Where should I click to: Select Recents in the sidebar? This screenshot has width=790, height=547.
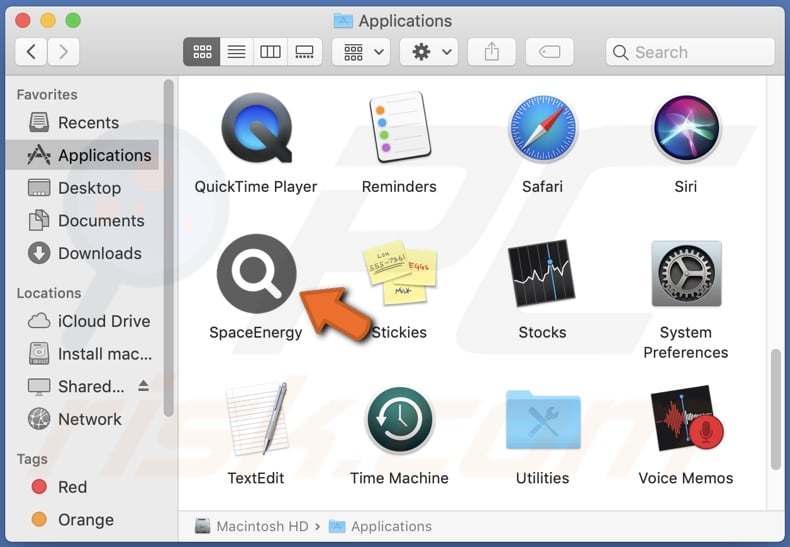click(x=83, y=122)
